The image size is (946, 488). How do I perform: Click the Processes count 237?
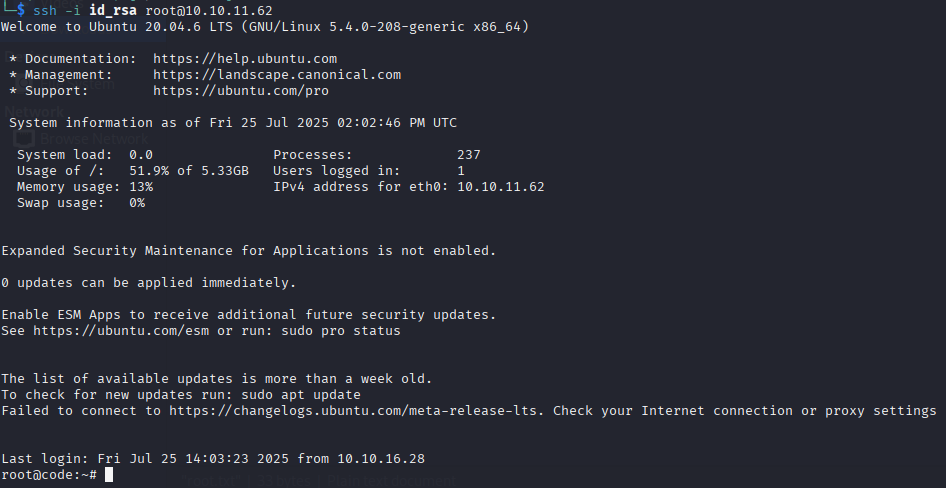click(468, 155)
